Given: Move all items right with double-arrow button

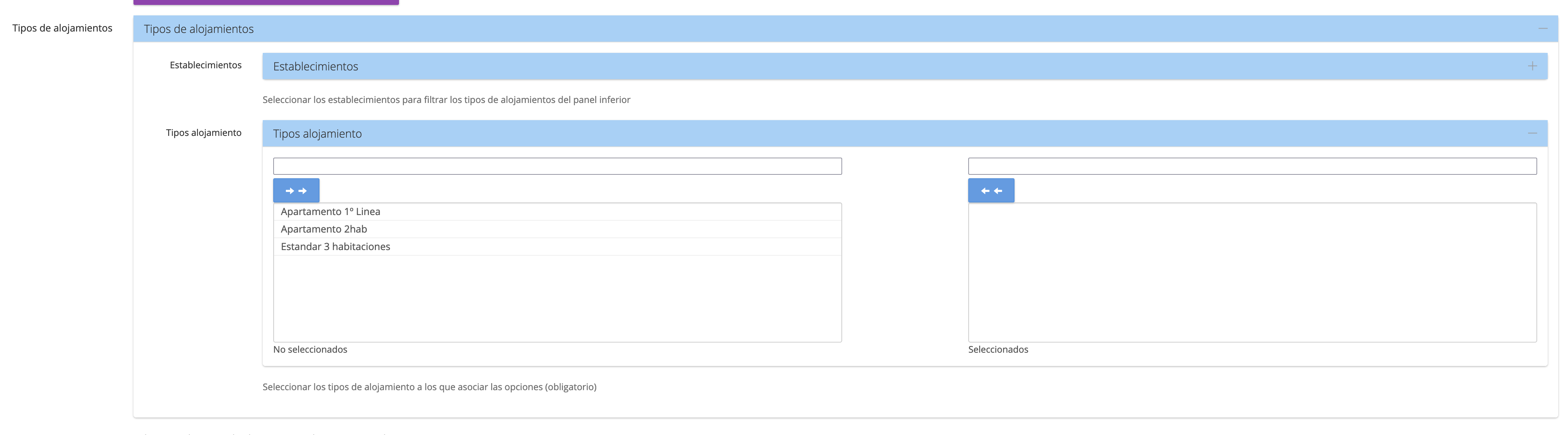Looking at the screenshot, I should pos(296,191).
